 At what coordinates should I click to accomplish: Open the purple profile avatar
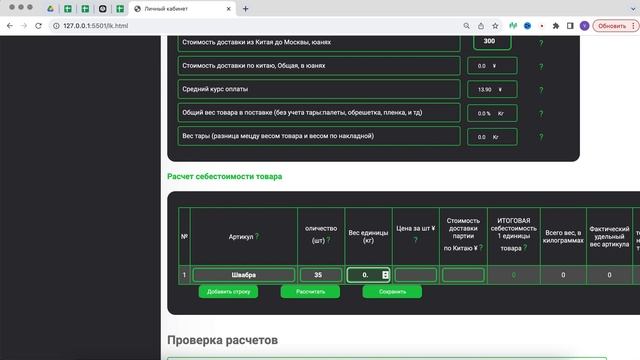584,26
